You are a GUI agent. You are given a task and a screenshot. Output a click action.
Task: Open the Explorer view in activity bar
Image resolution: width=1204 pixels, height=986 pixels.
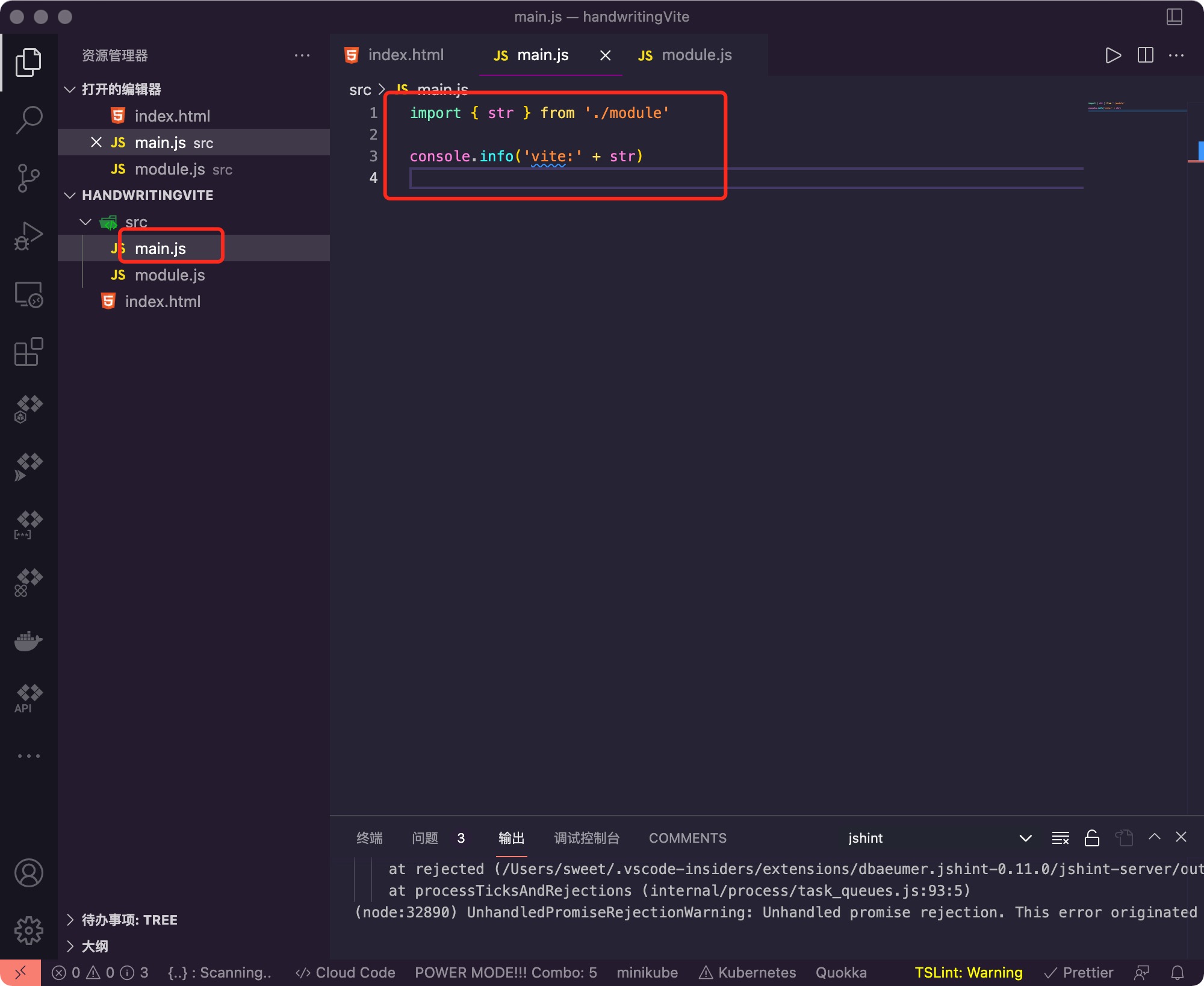28,63
